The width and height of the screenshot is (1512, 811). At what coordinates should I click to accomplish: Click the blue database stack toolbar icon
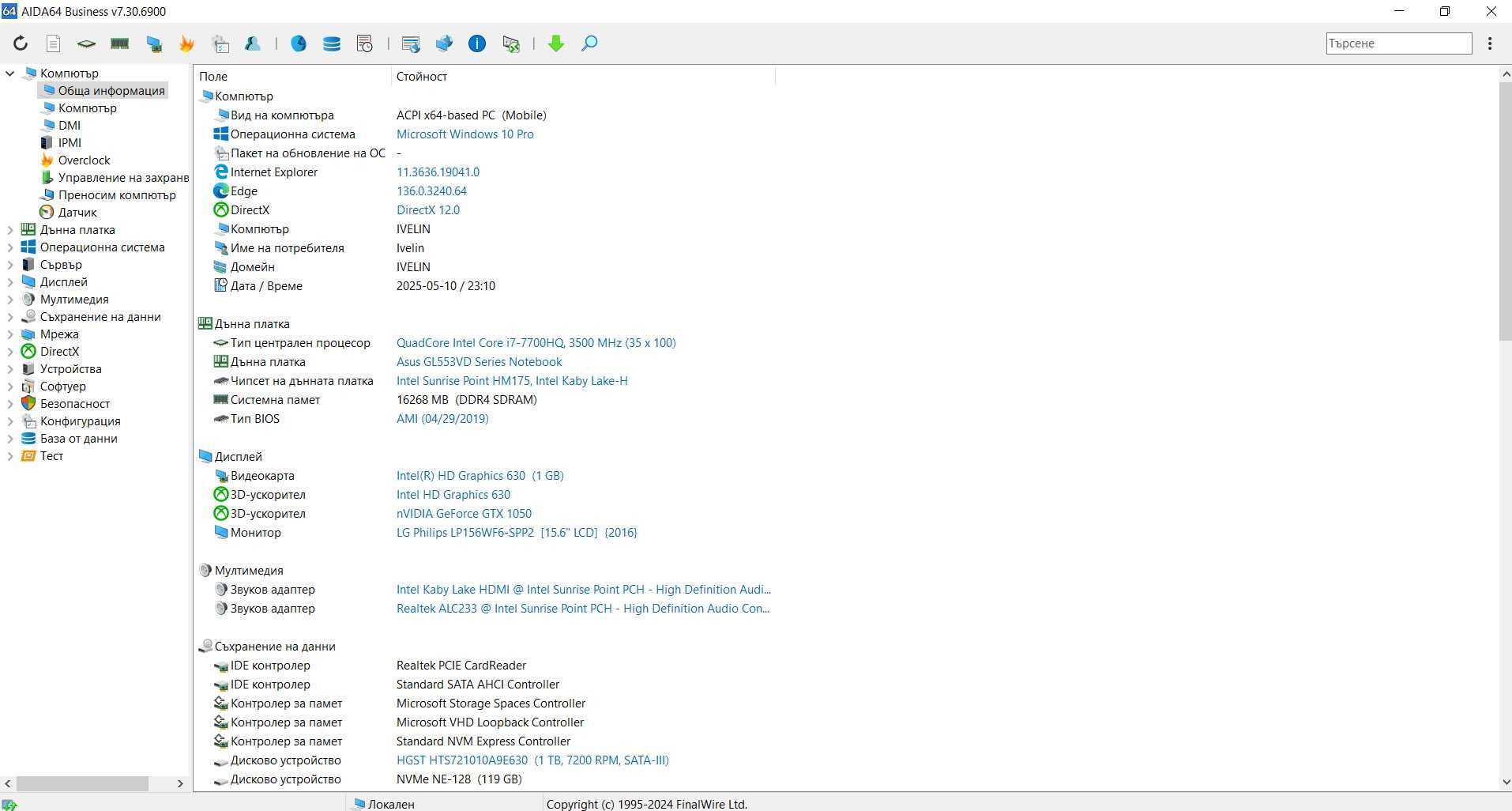pos(332,43)
